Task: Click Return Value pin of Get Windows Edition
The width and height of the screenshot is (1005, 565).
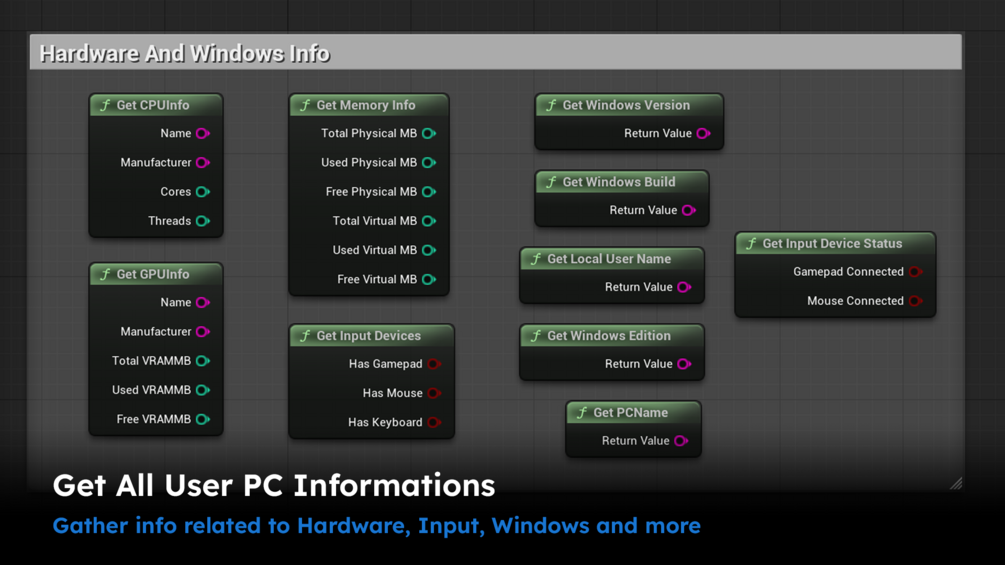Action: pyautogui.click(x=684, y=364)
